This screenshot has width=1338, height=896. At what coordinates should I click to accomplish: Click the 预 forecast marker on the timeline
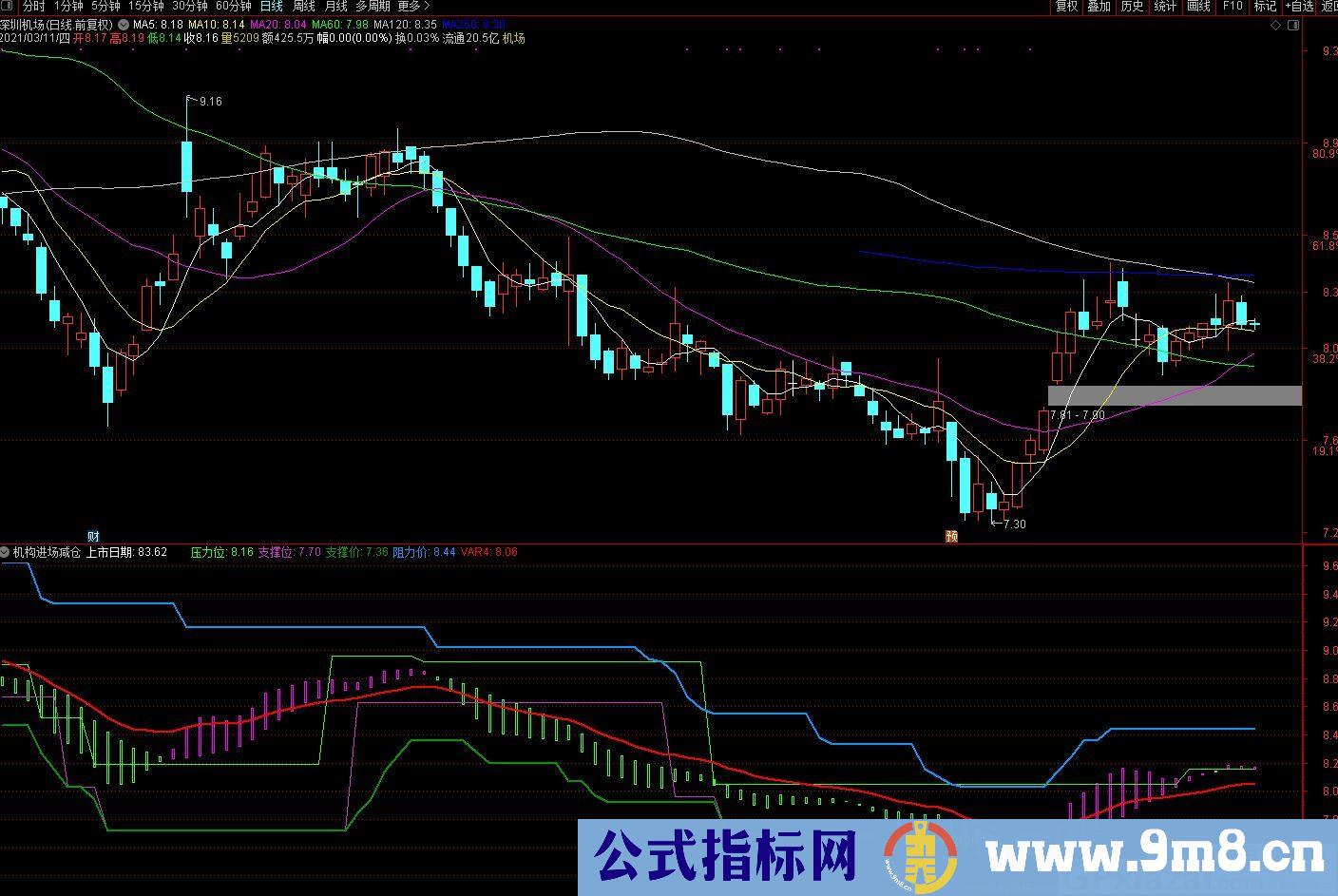click(951, 537)
